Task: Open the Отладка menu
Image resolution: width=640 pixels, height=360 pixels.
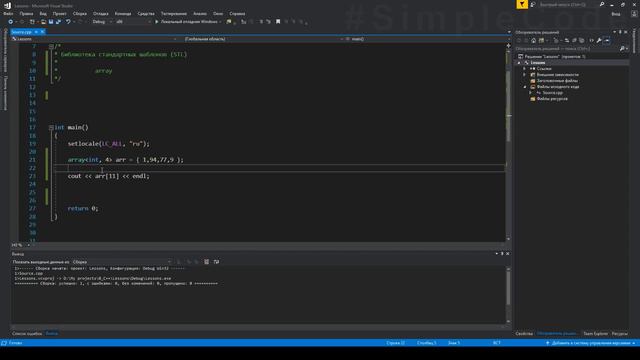Action: coord(100,13)
